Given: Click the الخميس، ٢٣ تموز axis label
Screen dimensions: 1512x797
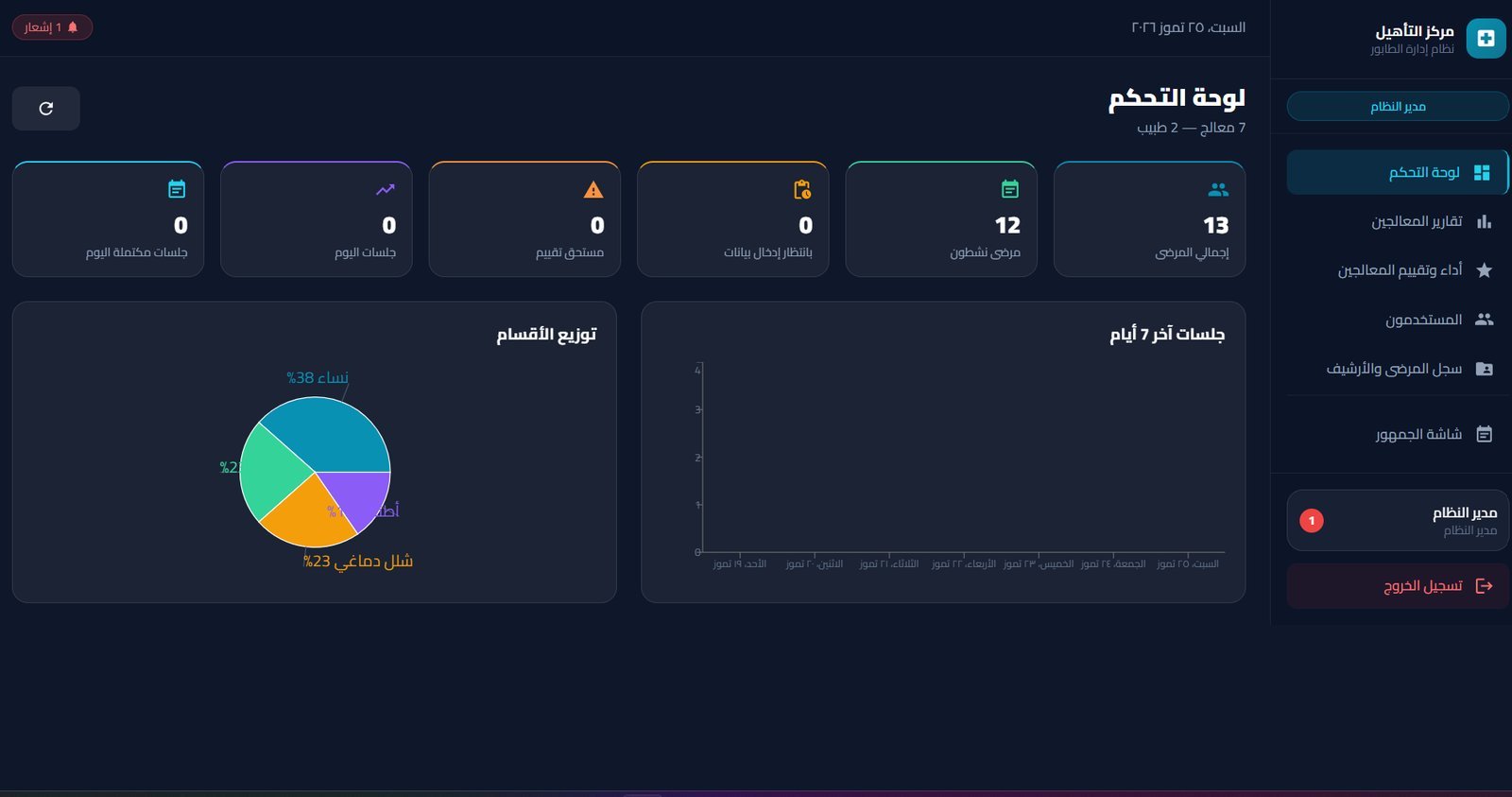Looking at the screenshot, I should pos(1039,564).
